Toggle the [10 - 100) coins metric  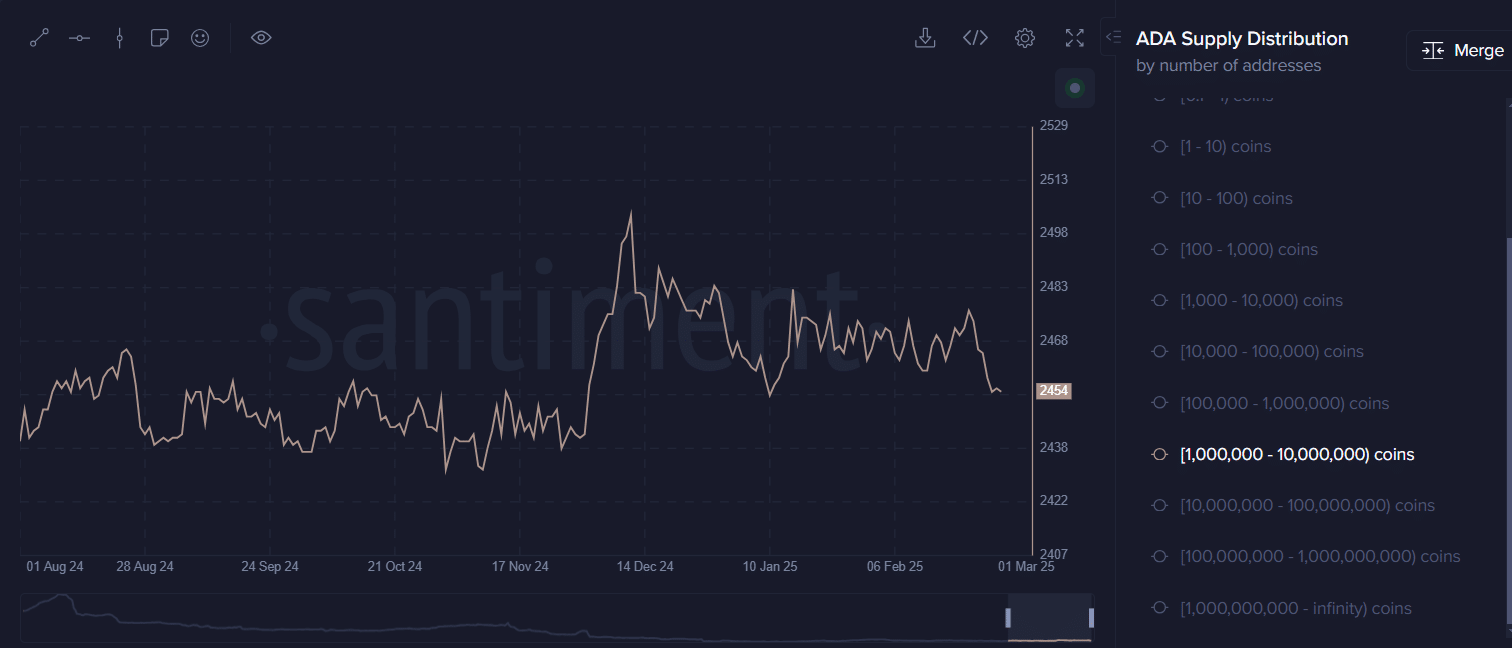pyautogui.click(x=1222, y=198)
